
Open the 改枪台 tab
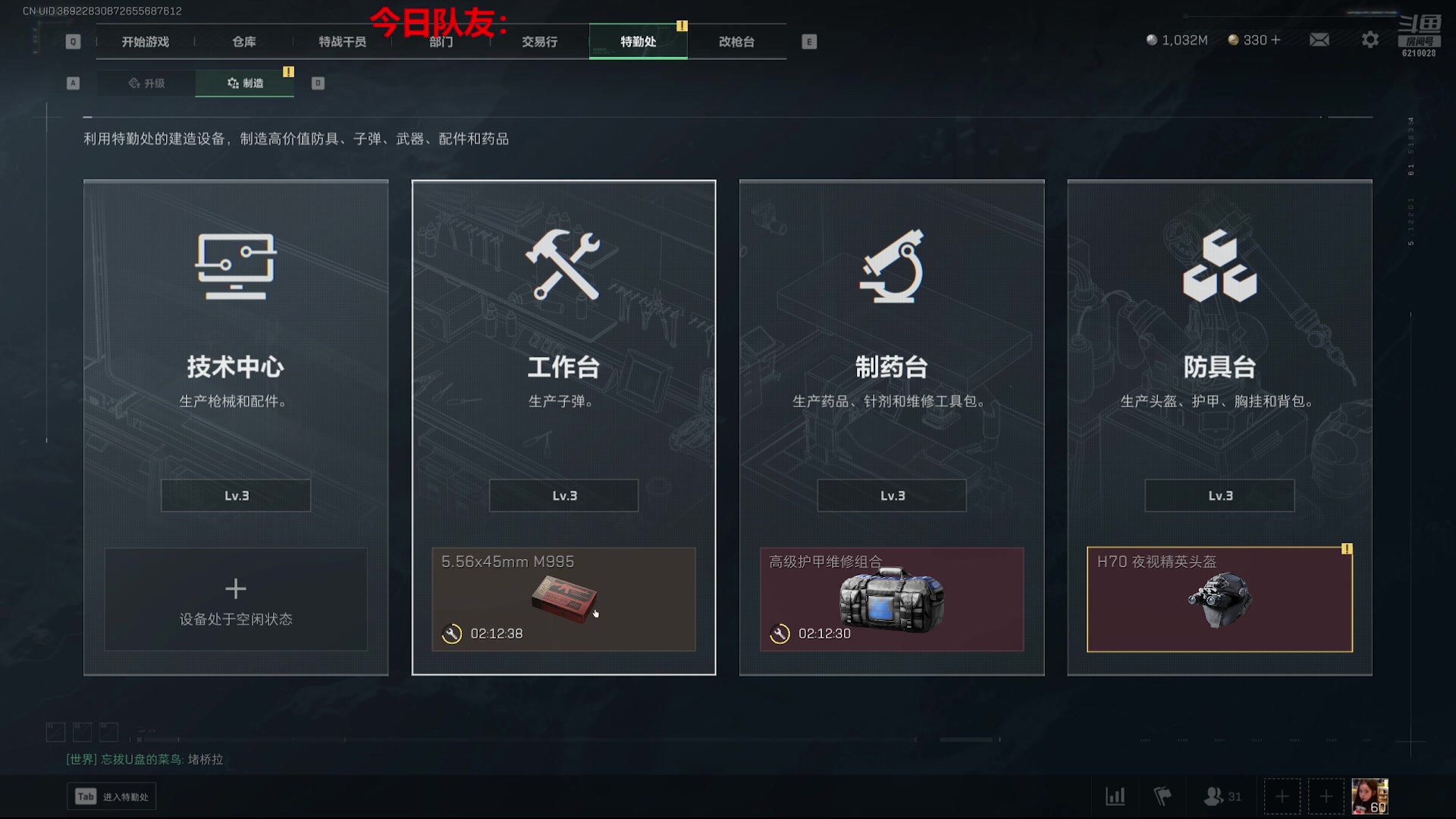736,42
